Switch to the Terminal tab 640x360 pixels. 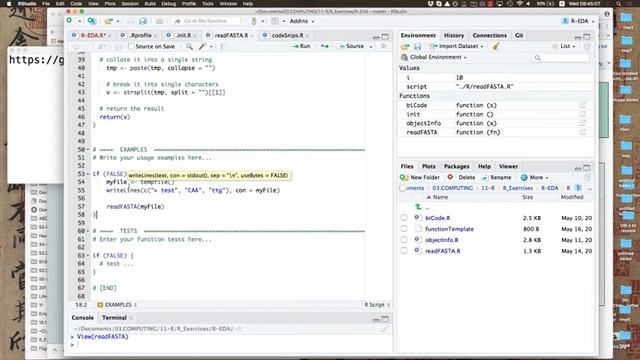pyautogui.click(x=114, y=318)
